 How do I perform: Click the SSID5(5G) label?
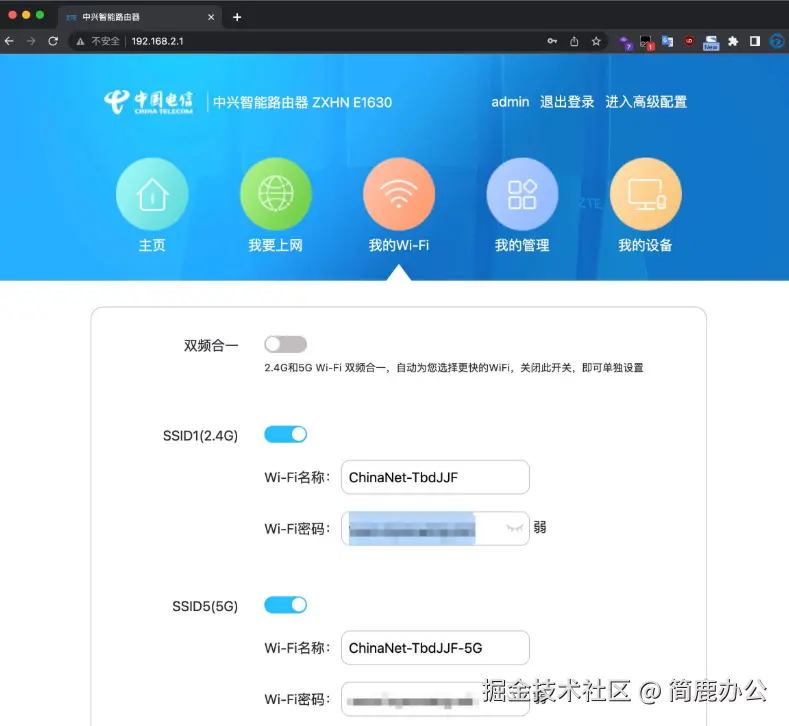coord(205,606)
